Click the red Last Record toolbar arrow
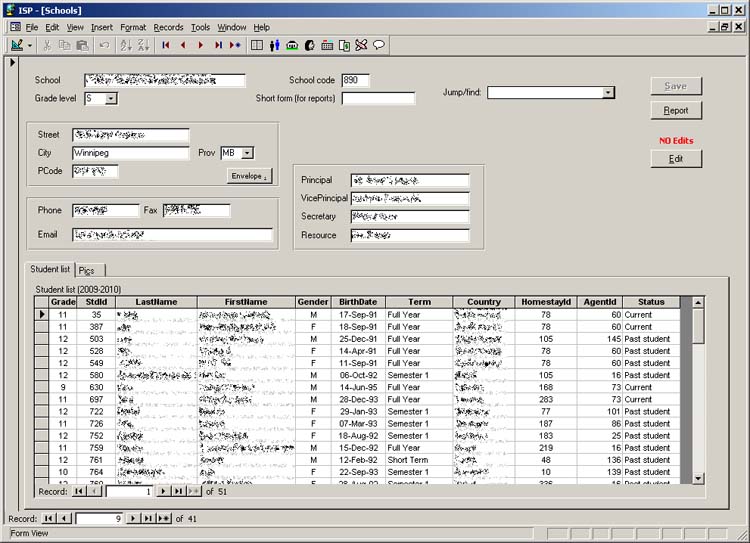 pyautogui.click(x=218, y=45)
